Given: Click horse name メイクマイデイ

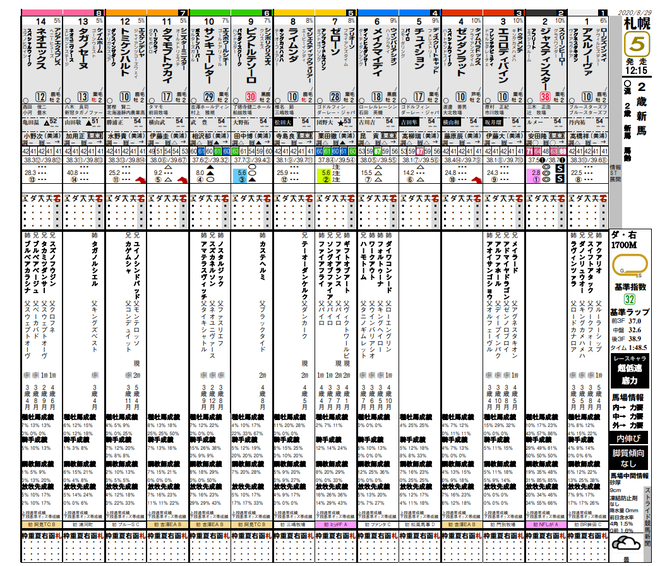Looking at the screenshot, I should tap(378, 53).
